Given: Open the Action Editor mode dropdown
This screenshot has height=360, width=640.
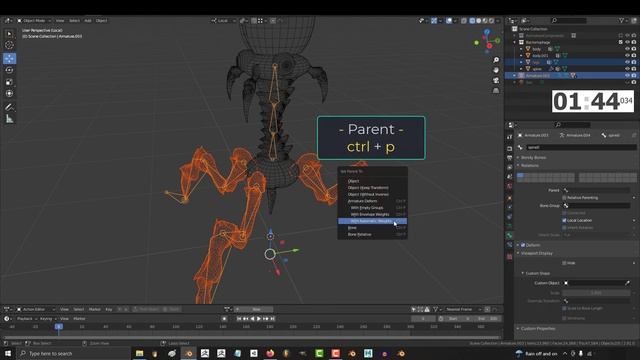Looking at the screenshot, I should coord(34,309).
